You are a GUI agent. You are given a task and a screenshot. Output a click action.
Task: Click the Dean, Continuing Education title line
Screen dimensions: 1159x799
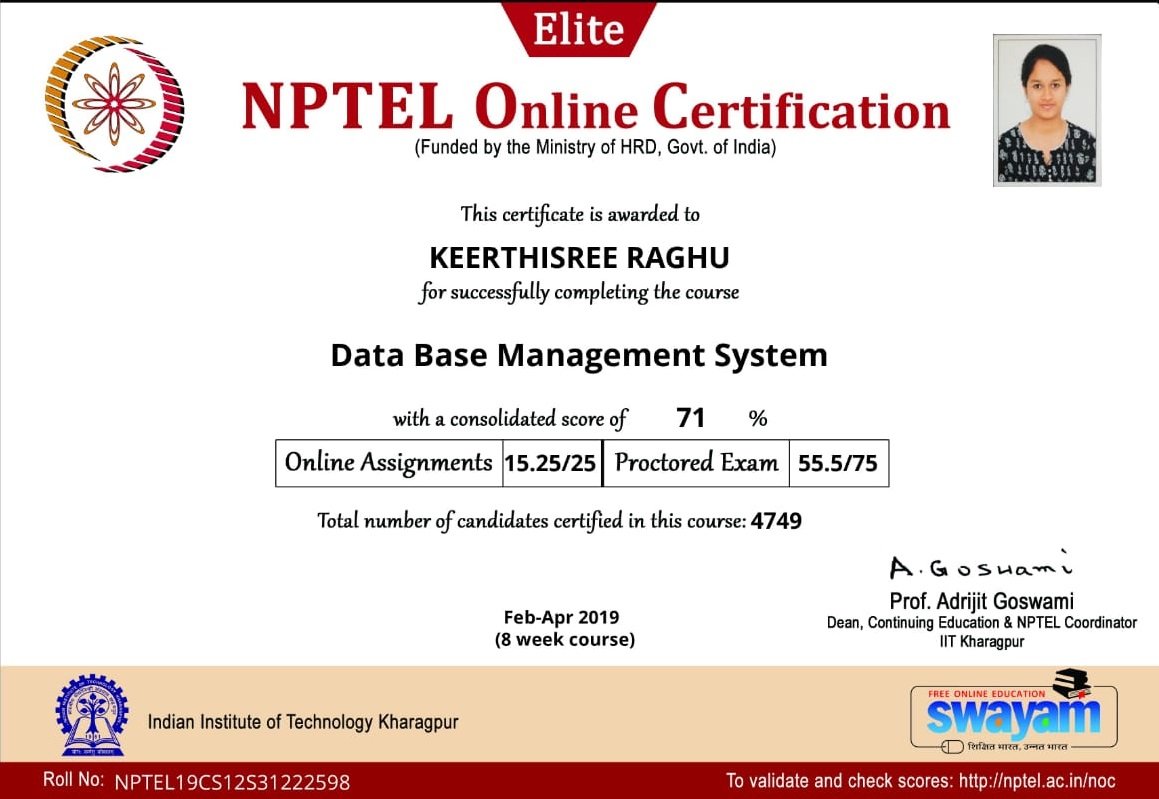click(x=982, y=622)
